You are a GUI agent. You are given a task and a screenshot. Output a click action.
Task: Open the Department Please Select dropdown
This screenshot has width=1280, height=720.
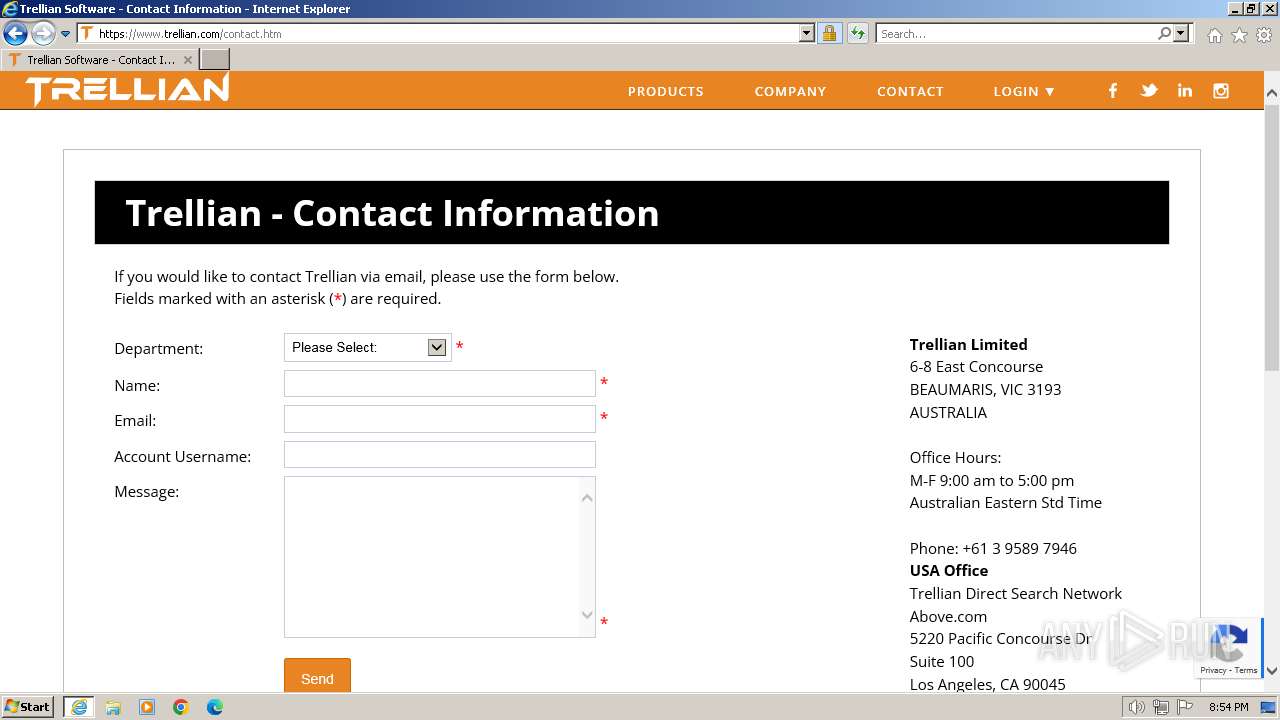click(367, 347)
